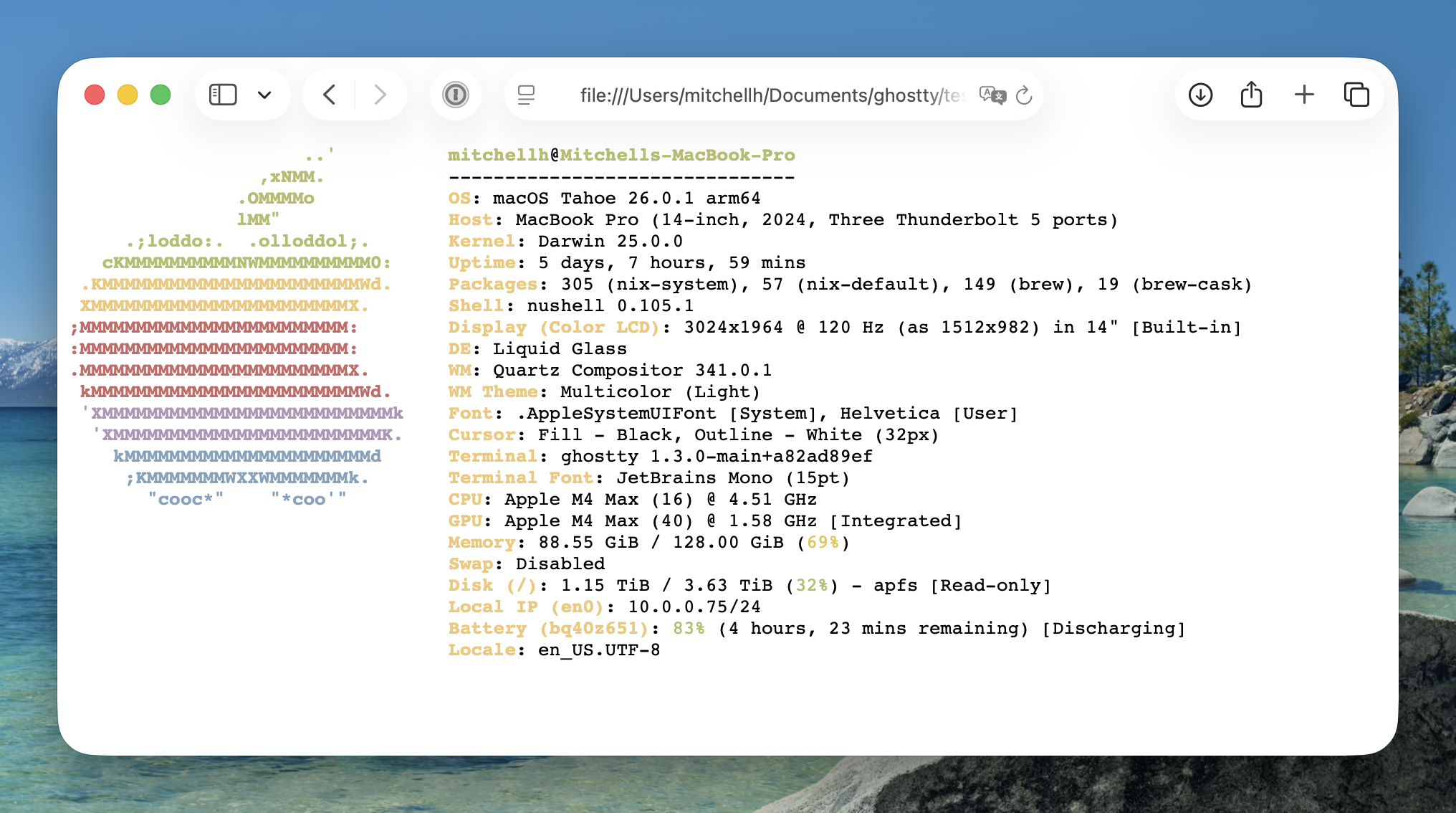Open the page reader menu icon
The height and width of the screenshot is (813, 1456).
[527, 95]
